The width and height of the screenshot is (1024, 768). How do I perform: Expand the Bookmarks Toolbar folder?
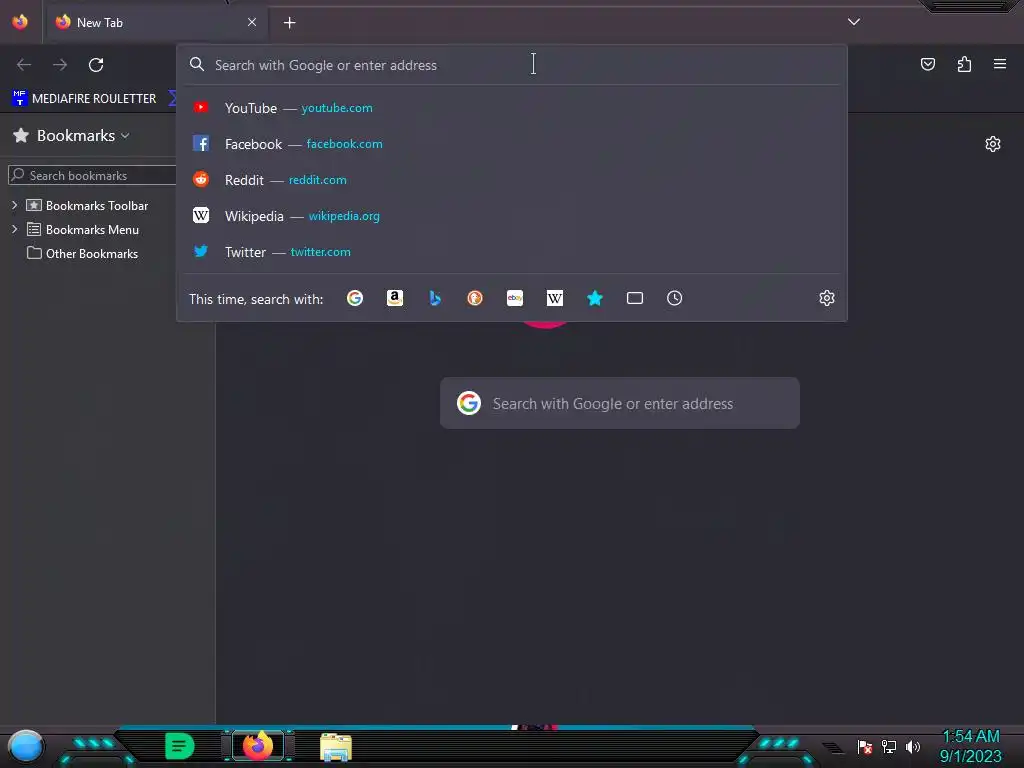coord(14,205)
